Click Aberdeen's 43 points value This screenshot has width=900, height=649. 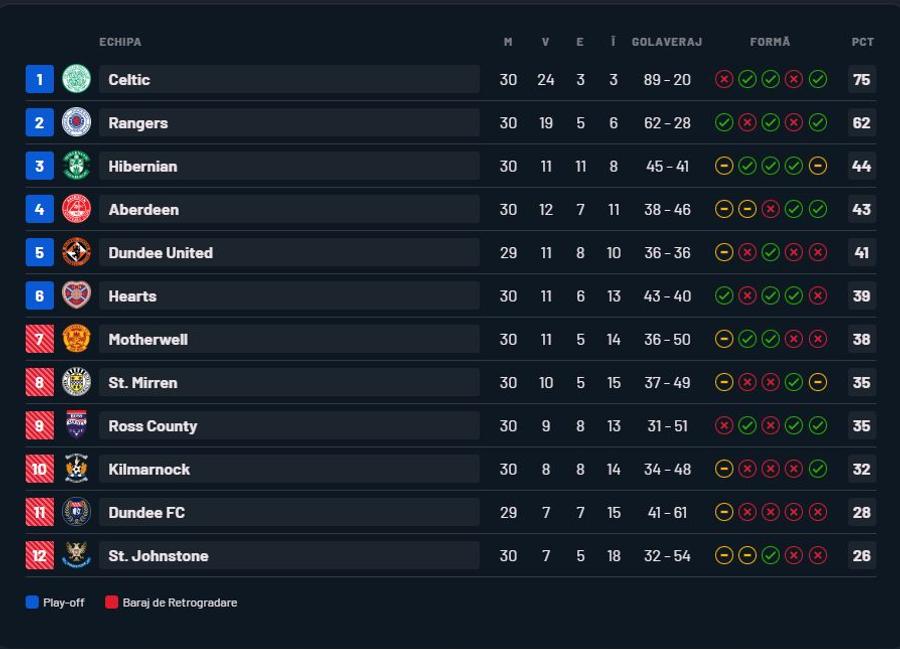862,209
